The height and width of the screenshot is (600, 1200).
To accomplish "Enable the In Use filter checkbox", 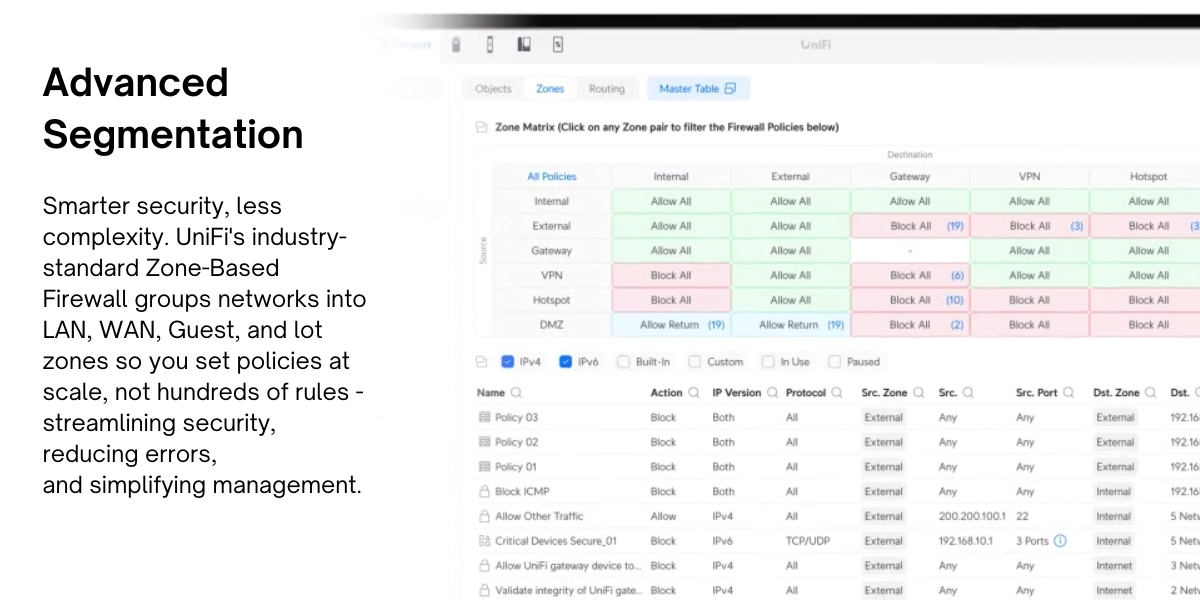I will [768, 362].
